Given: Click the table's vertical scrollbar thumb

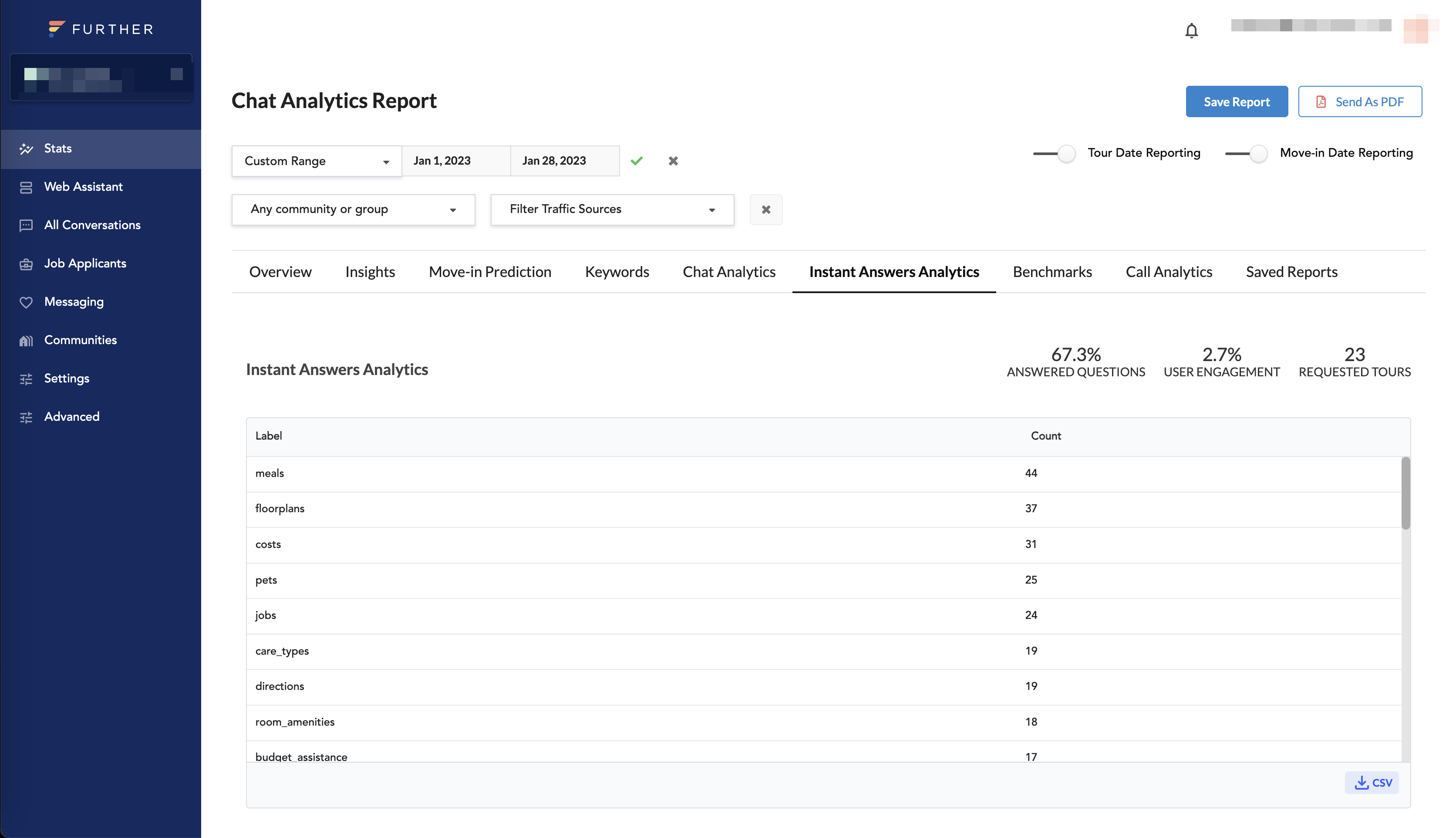Looking at the screenshot, I should tap(1405, 493).
